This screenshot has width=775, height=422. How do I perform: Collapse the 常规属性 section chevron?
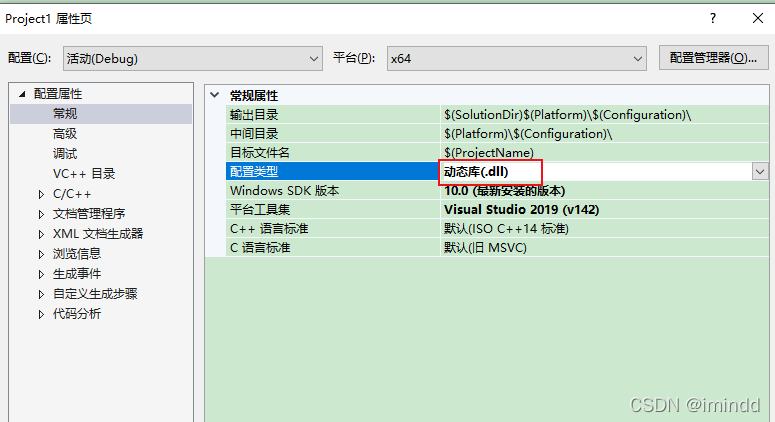pos(215,95)
